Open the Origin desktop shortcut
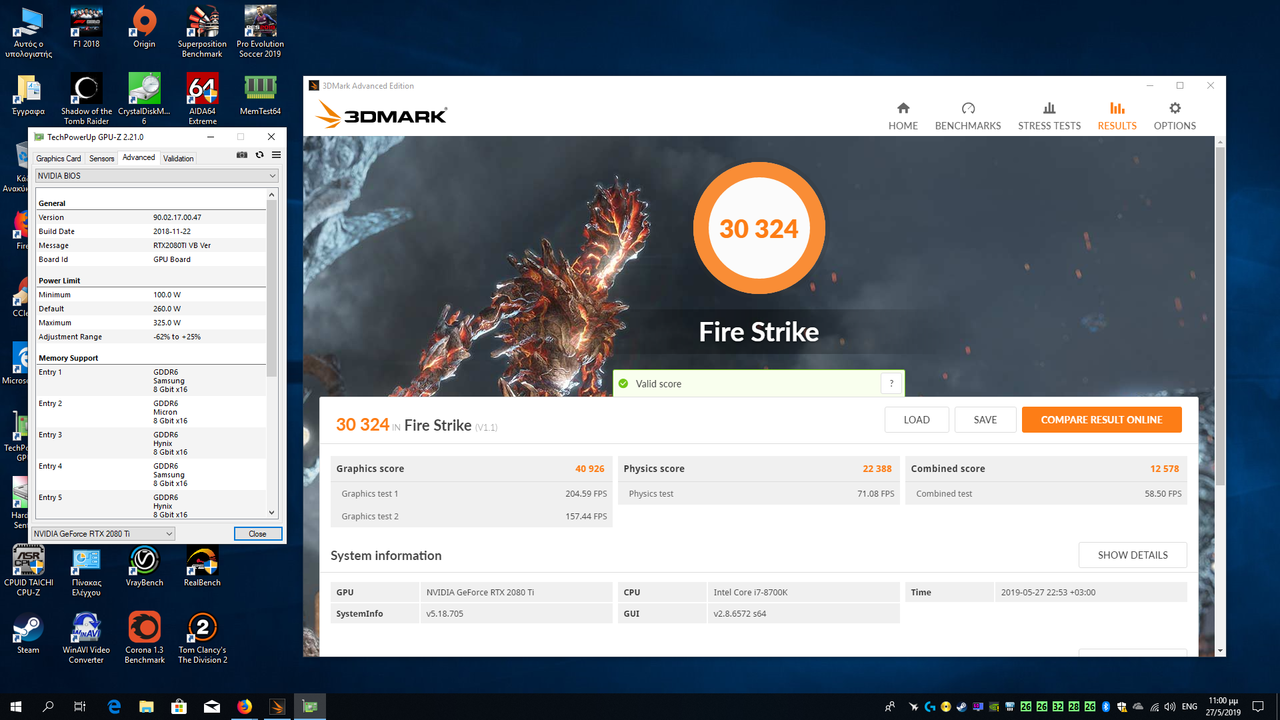The width and height of the screenshot is (1280, 720). pos(144,27)
